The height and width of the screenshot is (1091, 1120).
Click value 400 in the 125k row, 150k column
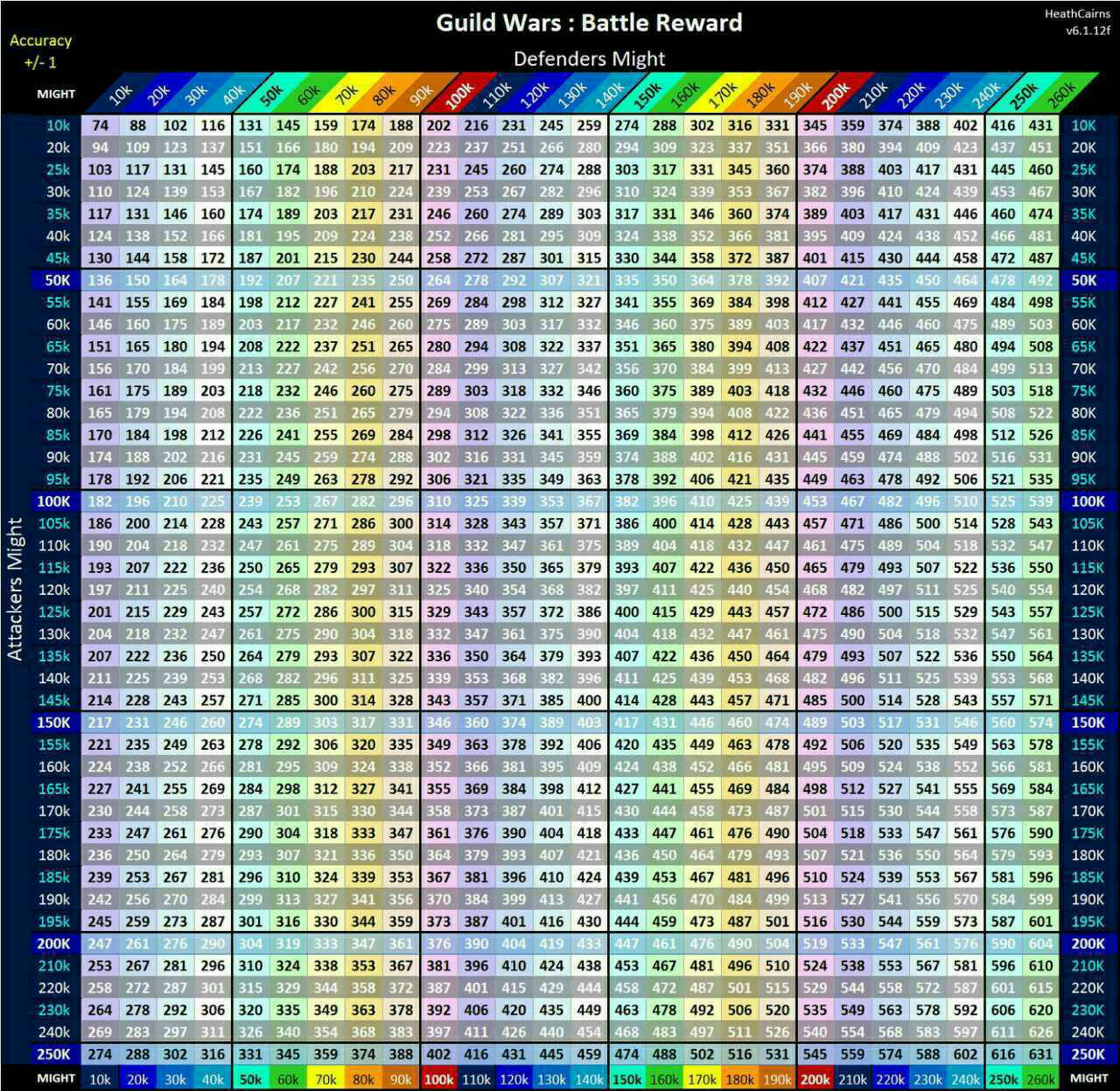coord(626,612)
